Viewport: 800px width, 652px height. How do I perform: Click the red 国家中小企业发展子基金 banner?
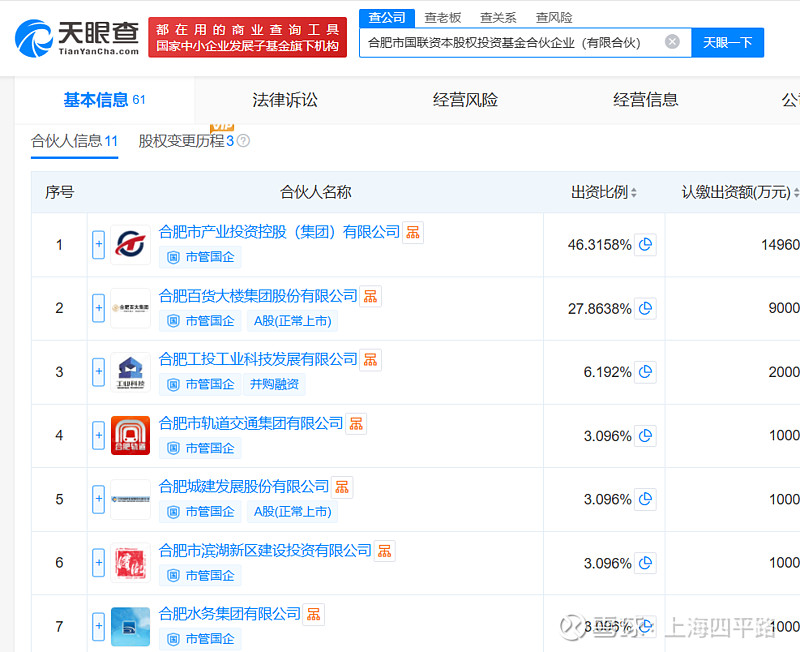pyautogui.click(x=247, y=38)
